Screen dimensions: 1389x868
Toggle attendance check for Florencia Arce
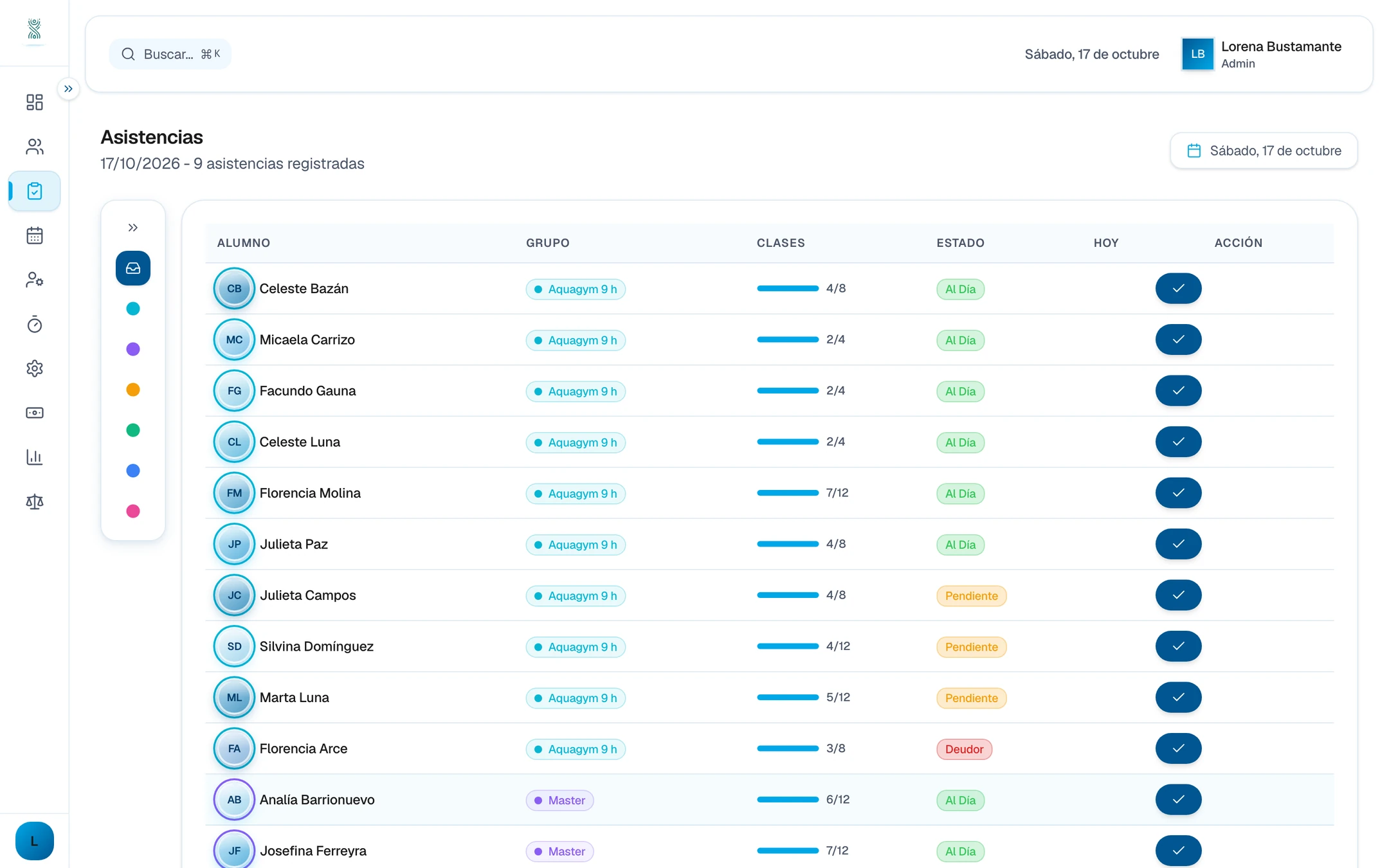[x=1178, y=748]
